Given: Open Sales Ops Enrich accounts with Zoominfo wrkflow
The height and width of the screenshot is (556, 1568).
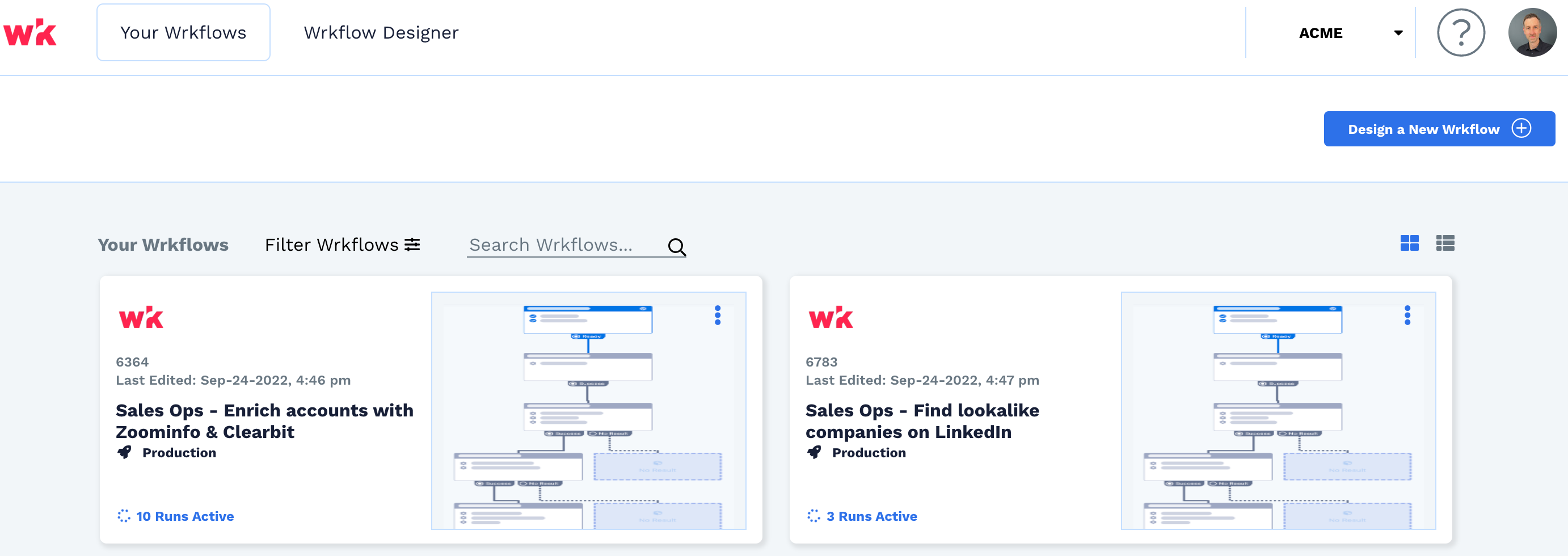Looking at the screenshot, I should pos(265,421).
